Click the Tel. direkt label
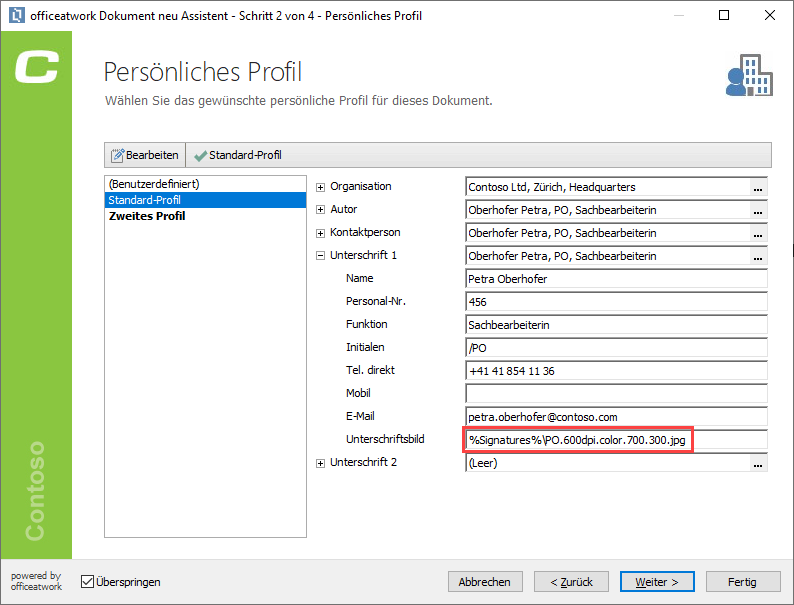 (370, 370)
